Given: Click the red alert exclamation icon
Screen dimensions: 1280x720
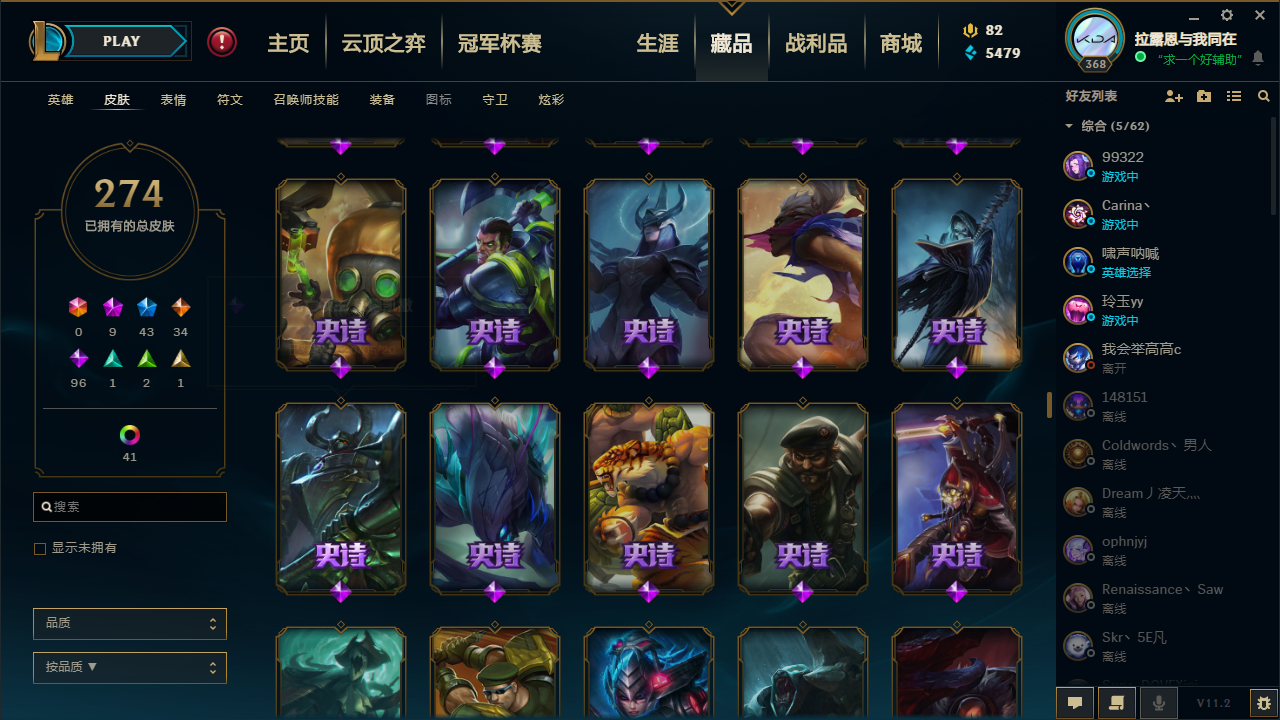Looking at the screenshot, I should pyautogui.click(x=222, y=42).
